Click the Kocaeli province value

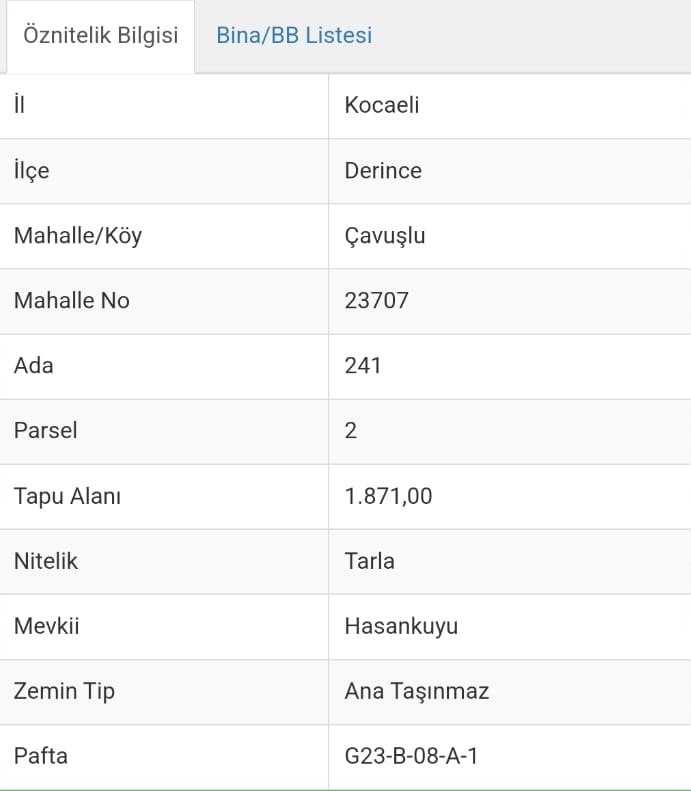click(x=382, y=105)
